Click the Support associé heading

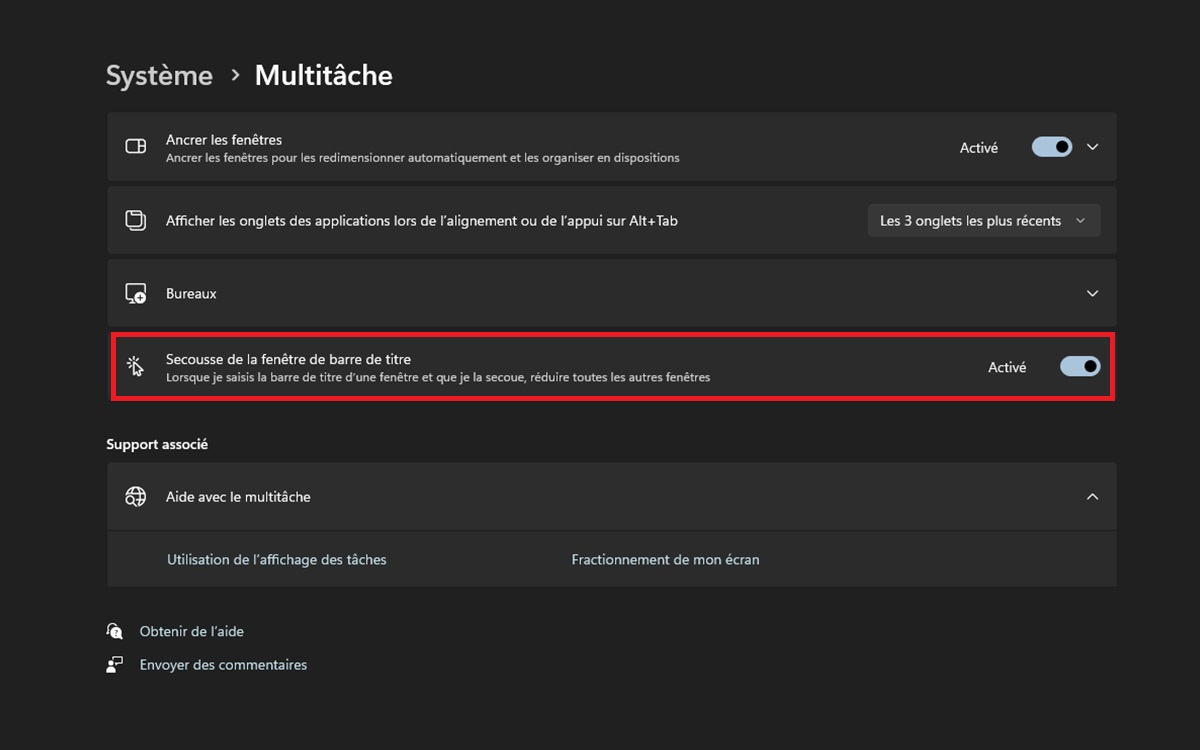pos(157,444)
